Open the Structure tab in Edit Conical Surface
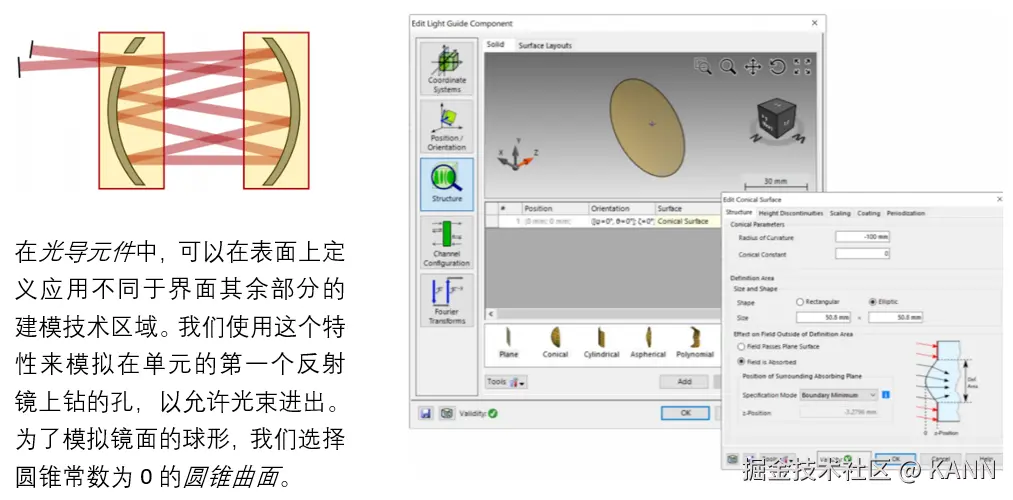The image size is (1013, 500). coord(738,213)
